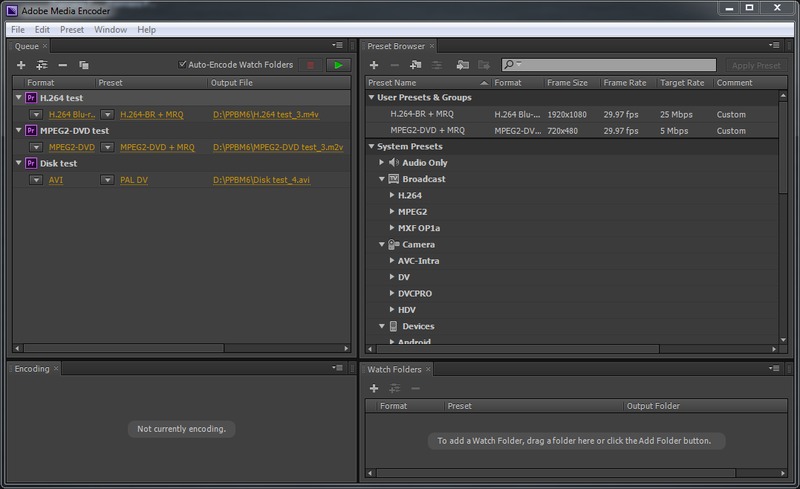Open the Preset menu
This screenshot has height=489, width=800.
tap(72, 30)
